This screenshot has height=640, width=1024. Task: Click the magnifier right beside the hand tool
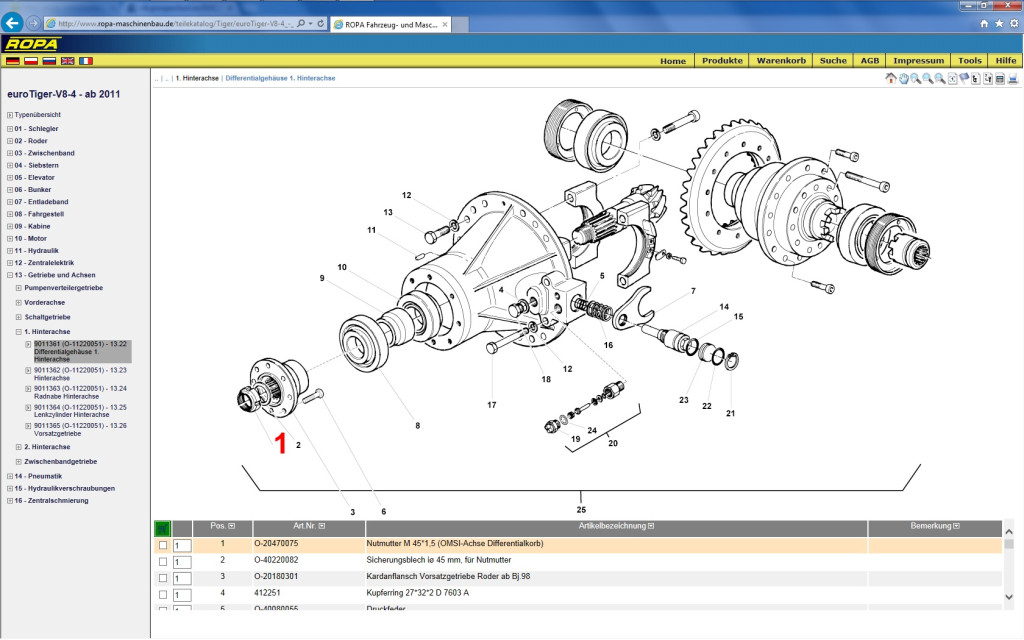click(x=916, y=78)
